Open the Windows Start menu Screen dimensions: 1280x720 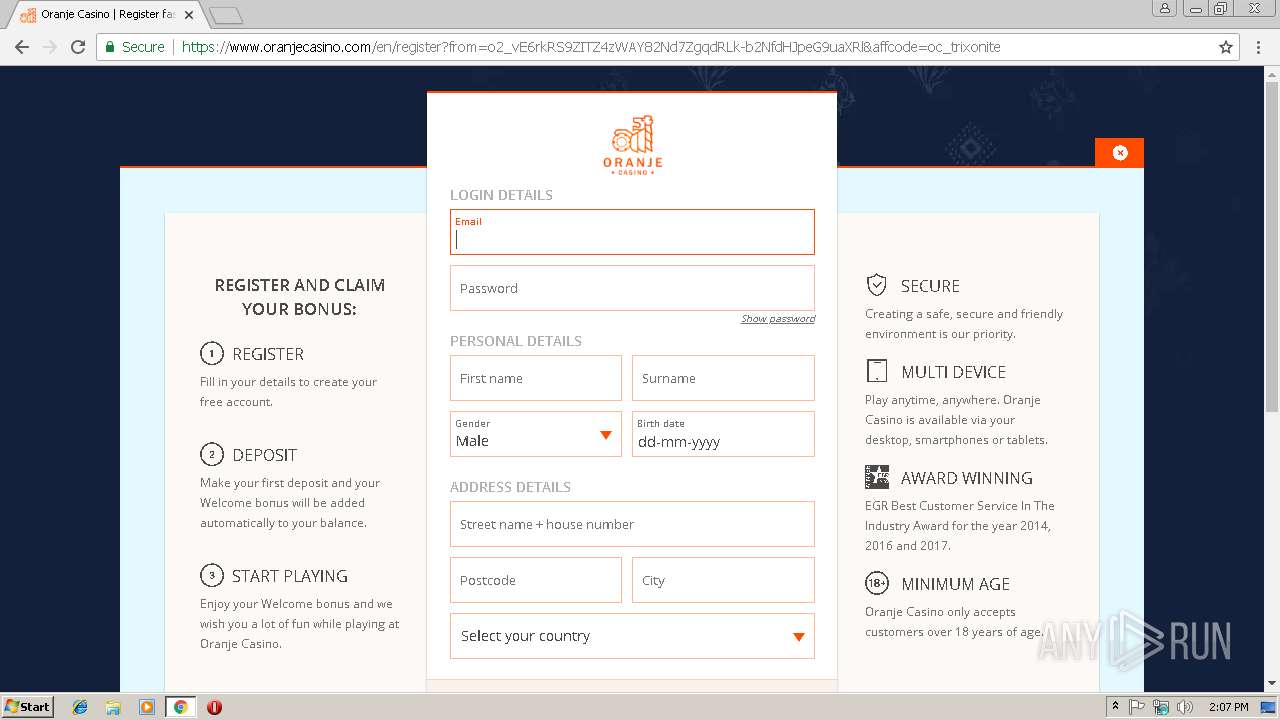click(x=27, y=707)
